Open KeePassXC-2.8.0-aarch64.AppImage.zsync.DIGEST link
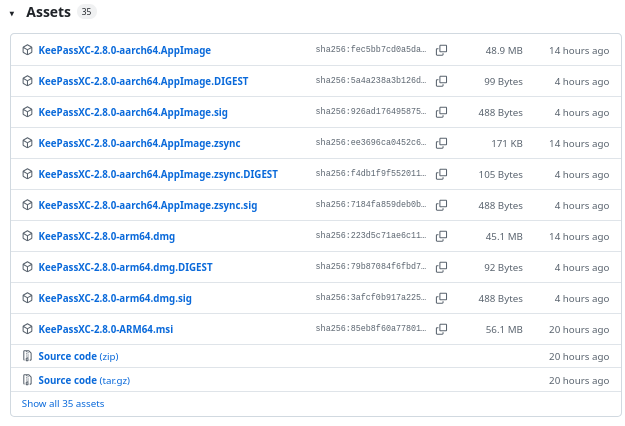Viewport: 625px width, 426px height. 158,174
